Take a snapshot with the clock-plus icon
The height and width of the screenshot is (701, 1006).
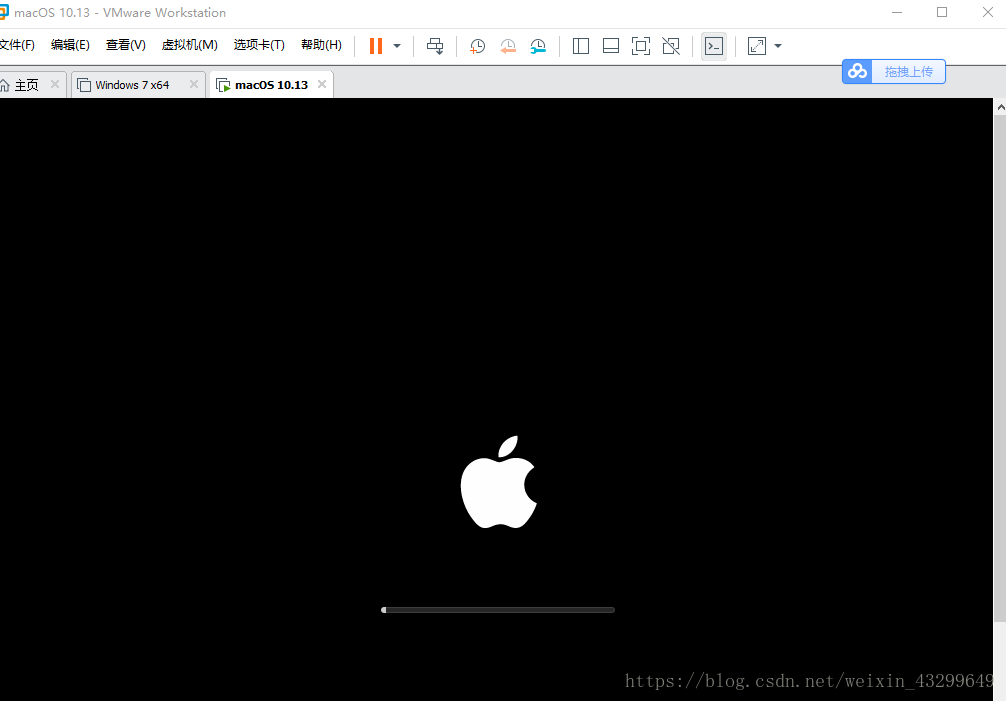point(477,46)
